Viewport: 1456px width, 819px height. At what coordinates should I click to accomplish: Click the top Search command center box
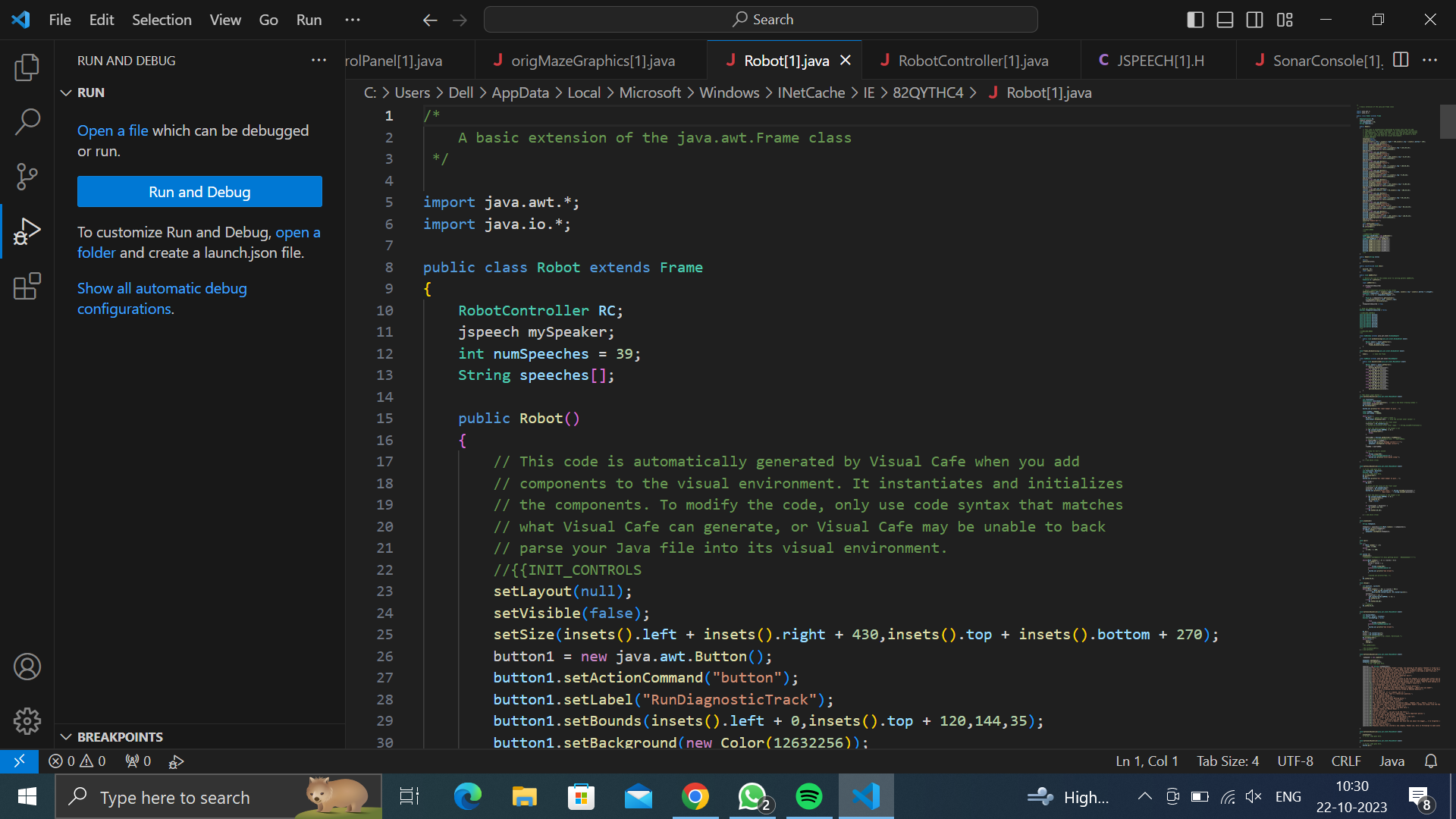761,20
